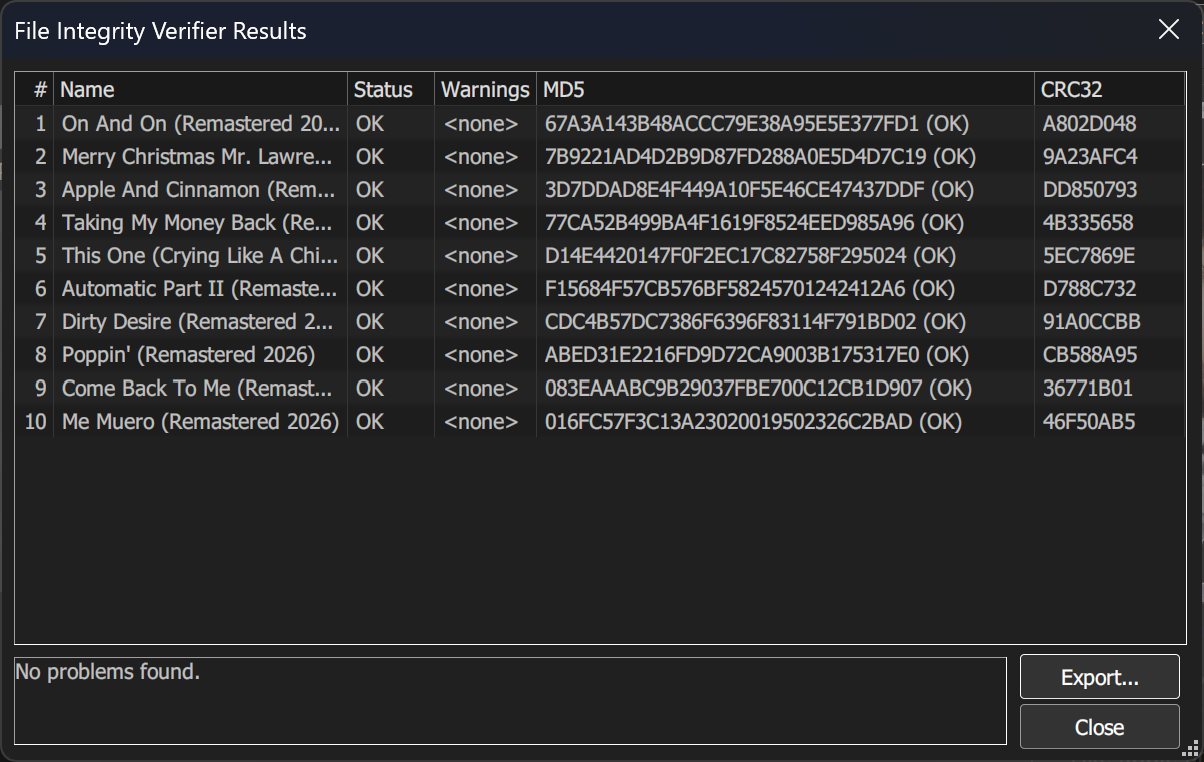
Task: Click the CRC32 value 91A0CCBB
Action: 1091,322
